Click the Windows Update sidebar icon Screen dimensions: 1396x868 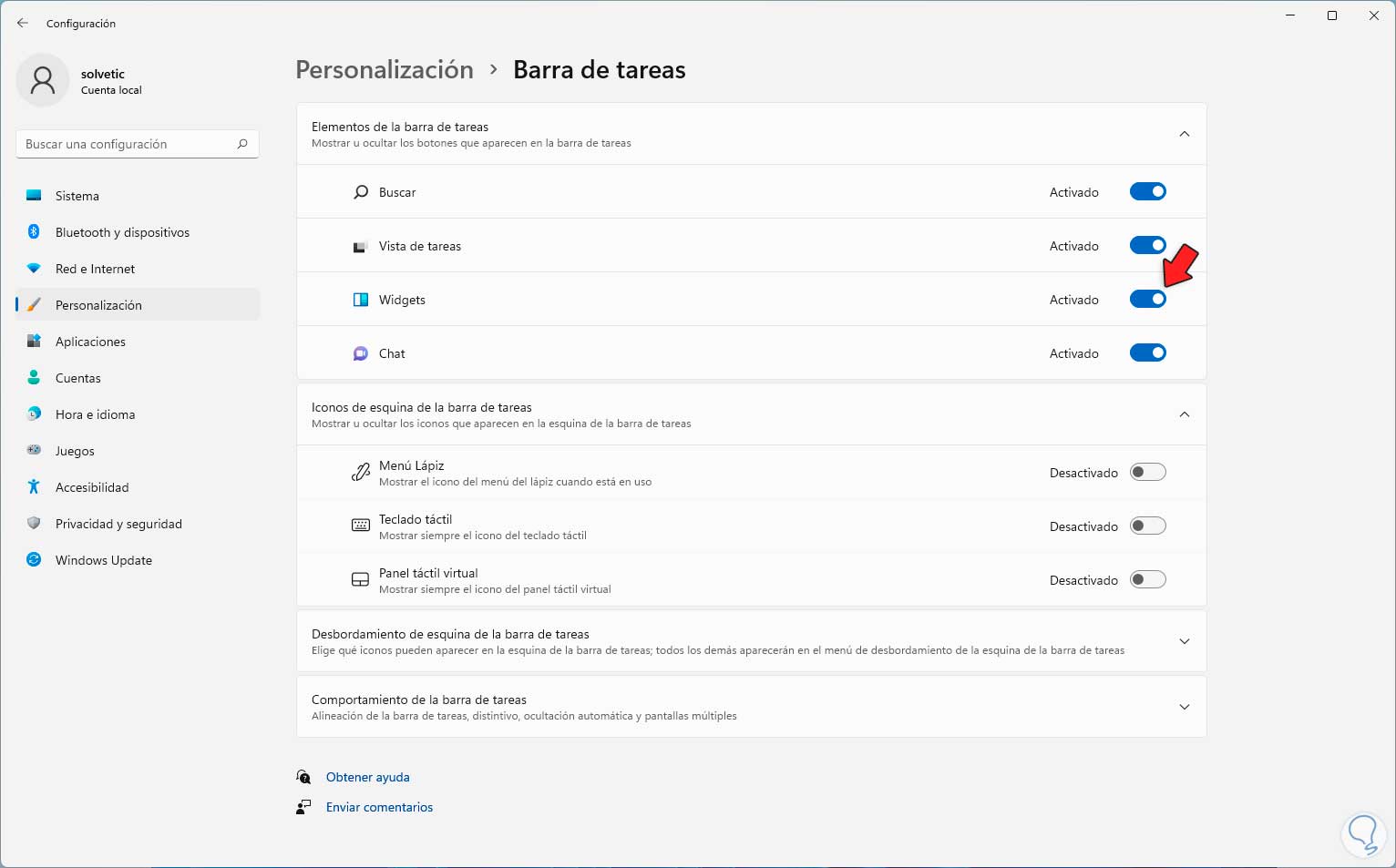coord(34,560)
